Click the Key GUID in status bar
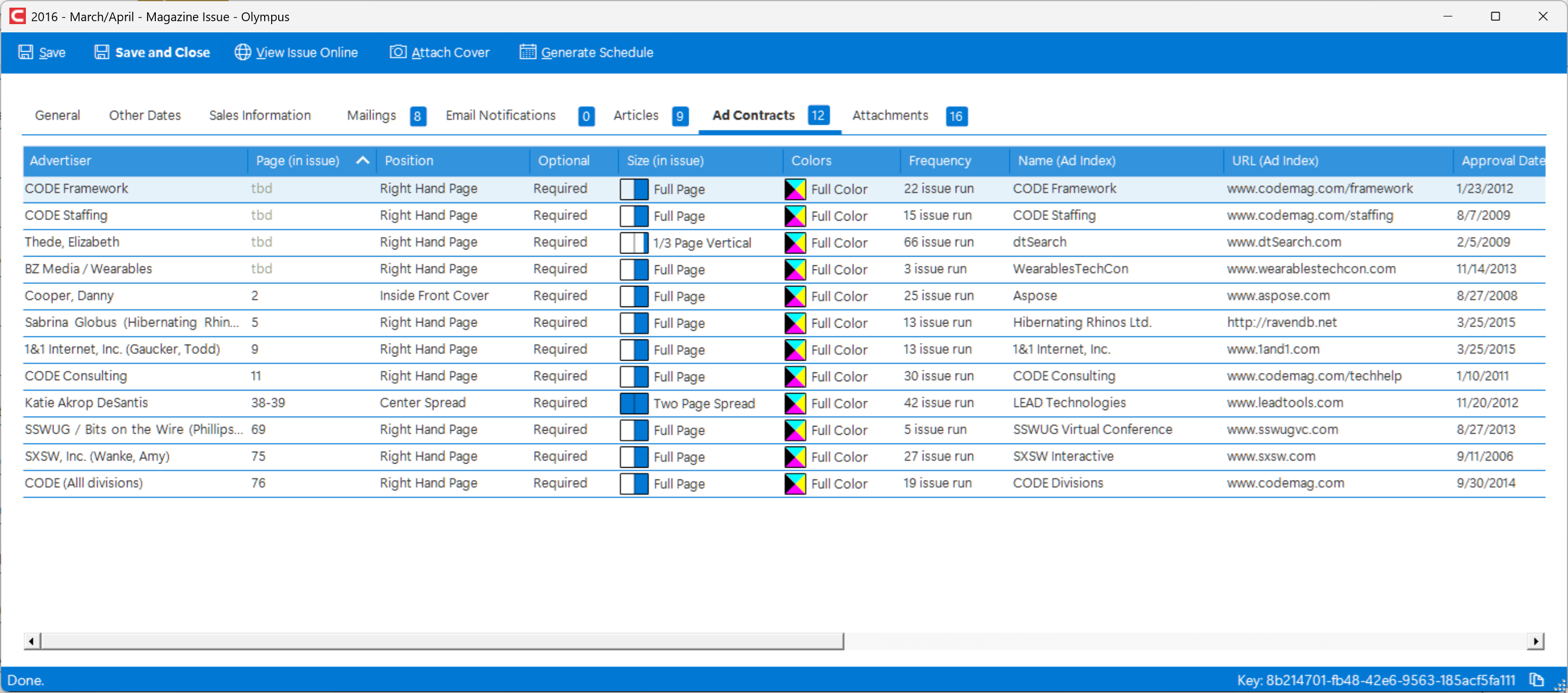 pos(1376,680)
